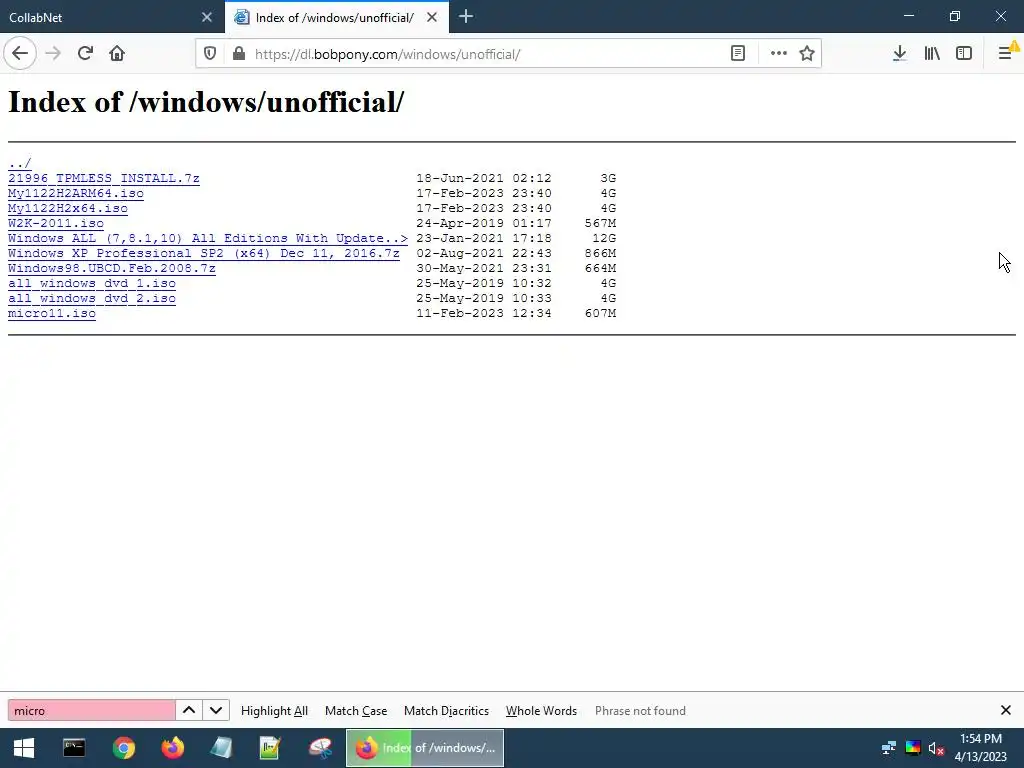Bookmark this page with star

[807, 54]
